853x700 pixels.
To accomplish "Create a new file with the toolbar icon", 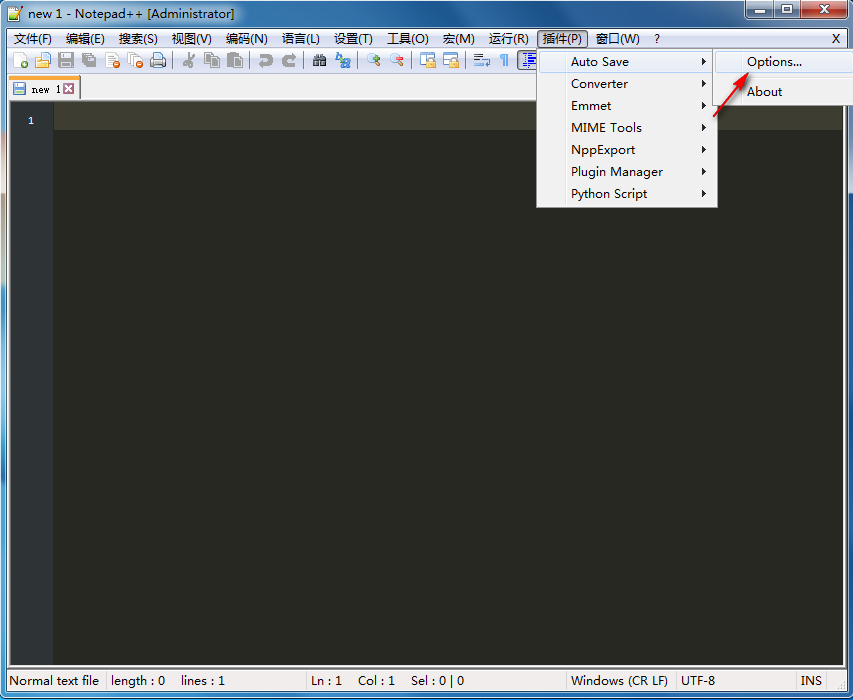I will tap(20, 60).
